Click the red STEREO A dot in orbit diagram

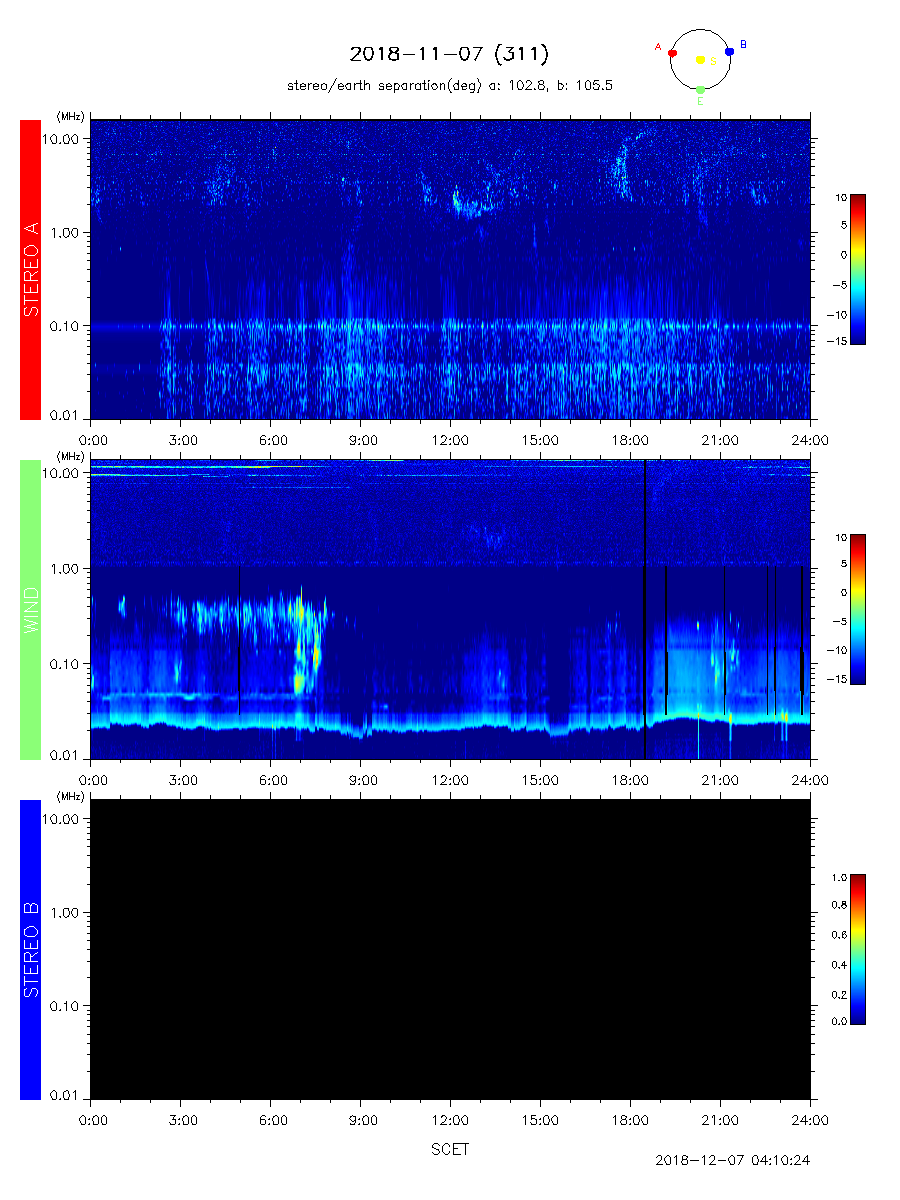672,53
